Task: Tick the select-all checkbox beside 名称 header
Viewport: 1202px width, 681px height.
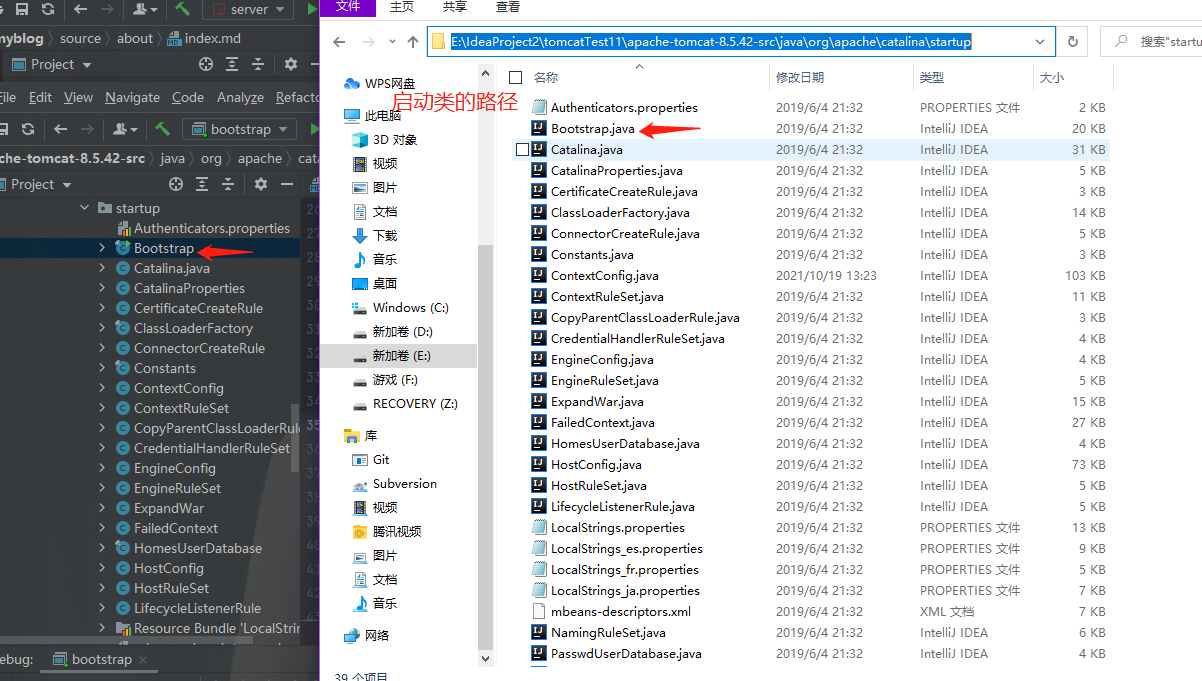Action: tap(516, 77)
